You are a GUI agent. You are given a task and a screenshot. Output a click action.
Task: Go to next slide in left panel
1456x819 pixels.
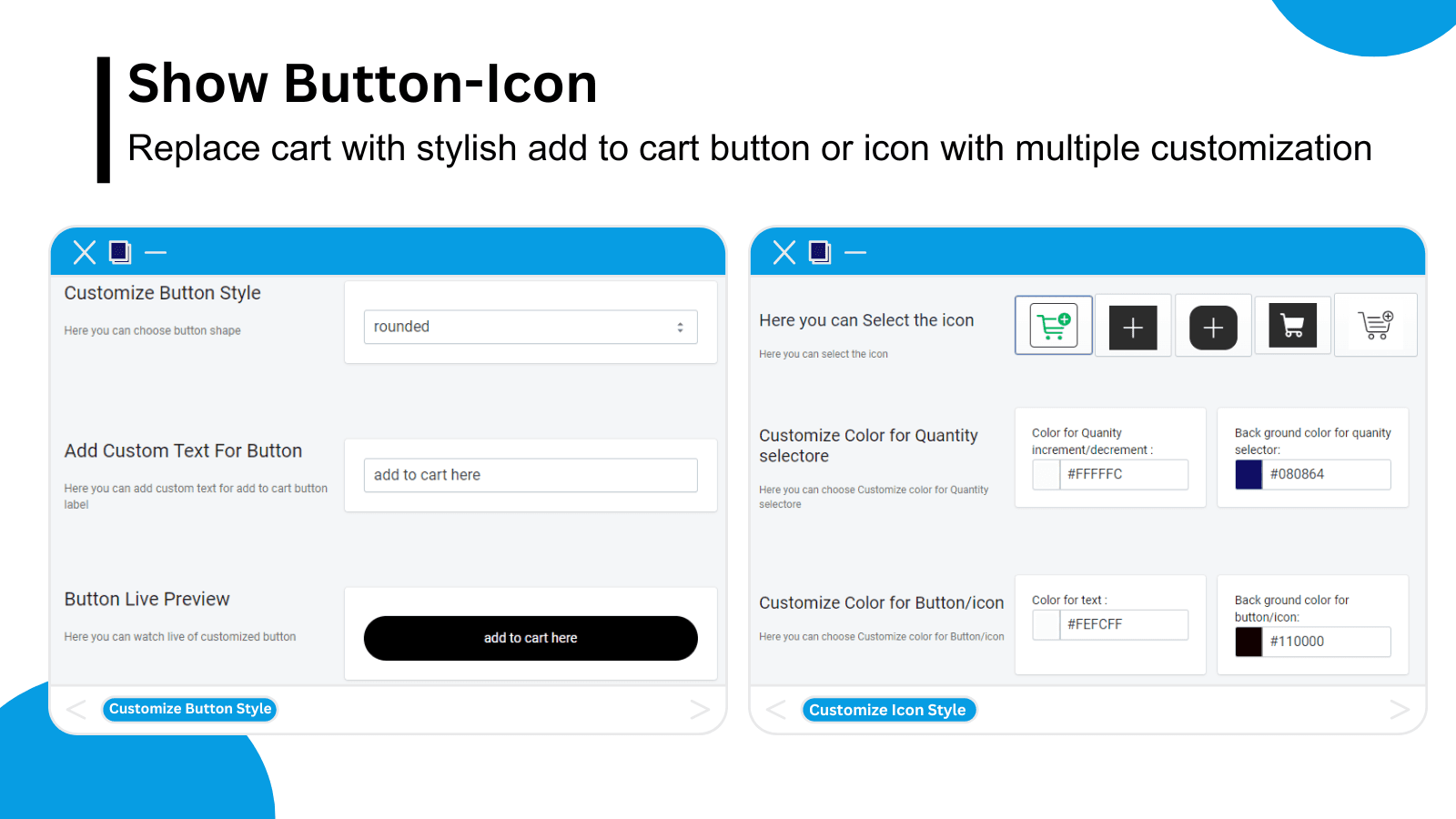coord(699,710)
